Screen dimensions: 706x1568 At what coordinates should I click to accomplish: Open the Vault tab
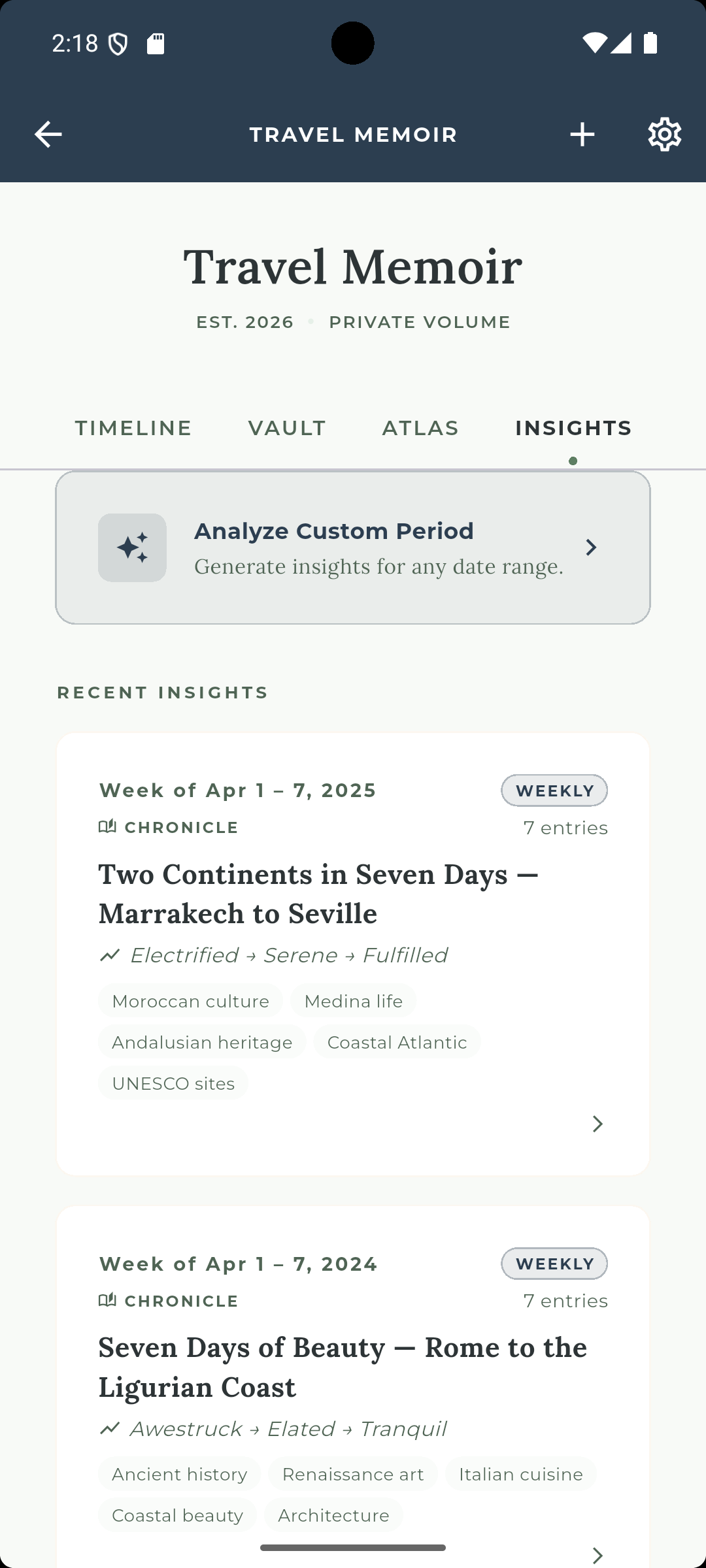[x=286, y=427]
